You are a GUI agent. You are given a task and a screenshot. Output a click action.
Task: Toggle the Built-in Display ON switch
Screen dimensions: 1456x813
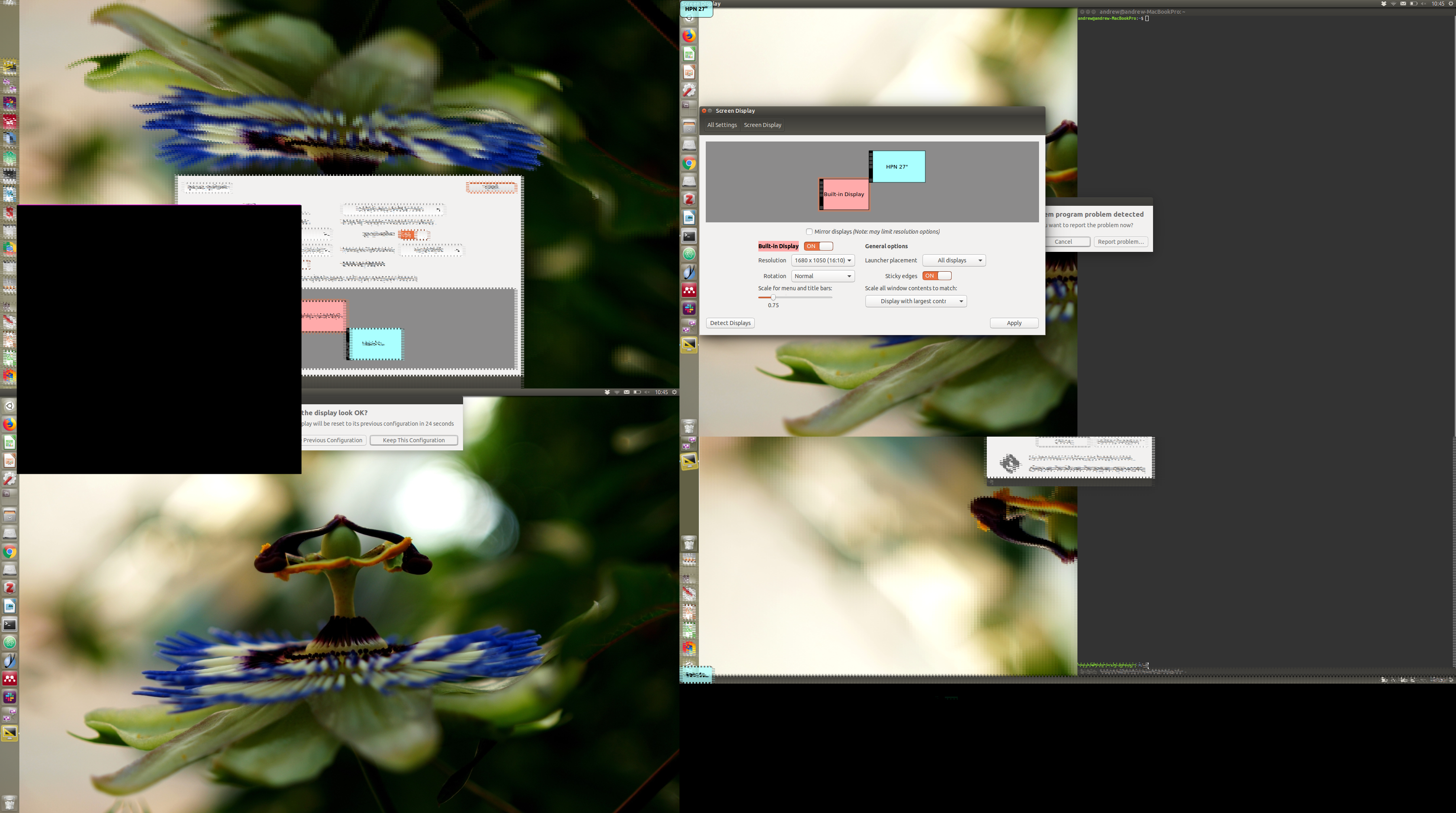click(818, 246)
